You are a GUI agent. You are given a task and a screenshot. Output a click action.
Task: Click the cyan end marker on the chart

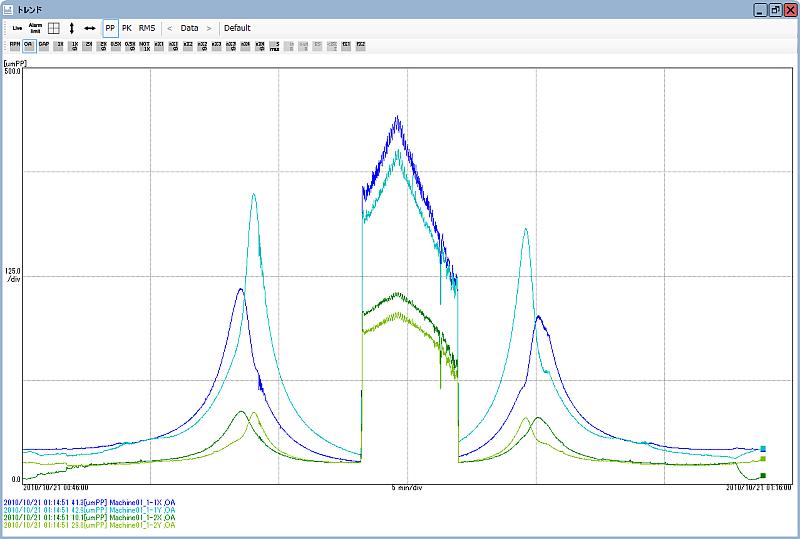[x=763, y=449]
